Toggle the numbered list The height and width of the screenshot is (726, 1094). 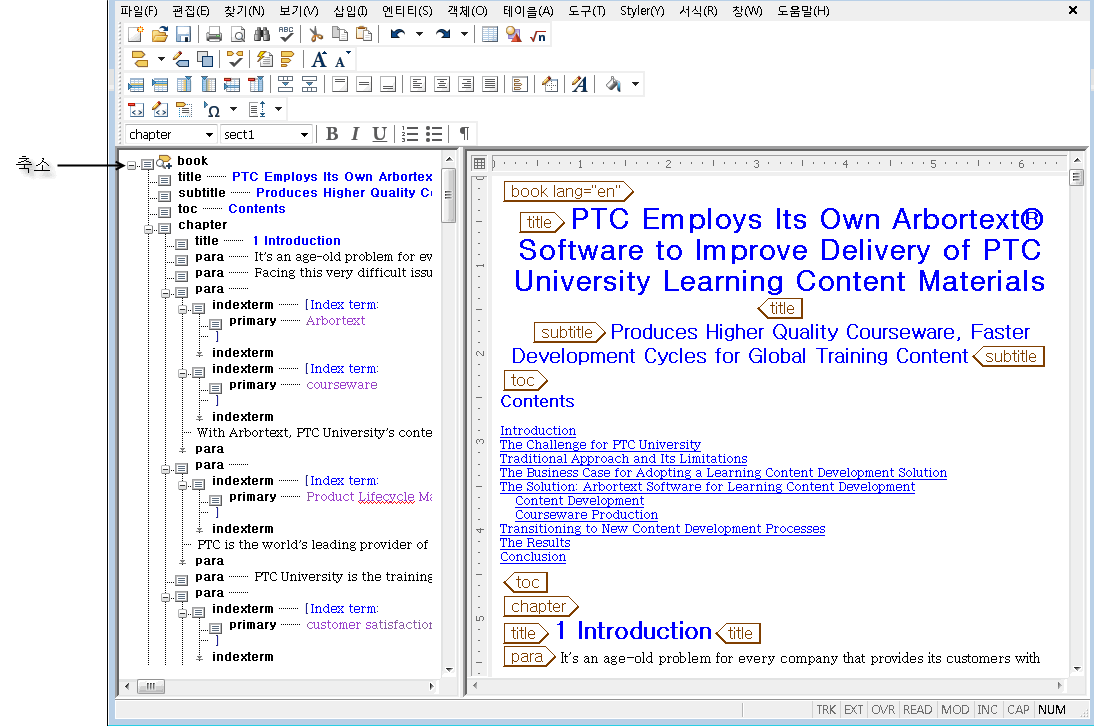click(410, 134)
